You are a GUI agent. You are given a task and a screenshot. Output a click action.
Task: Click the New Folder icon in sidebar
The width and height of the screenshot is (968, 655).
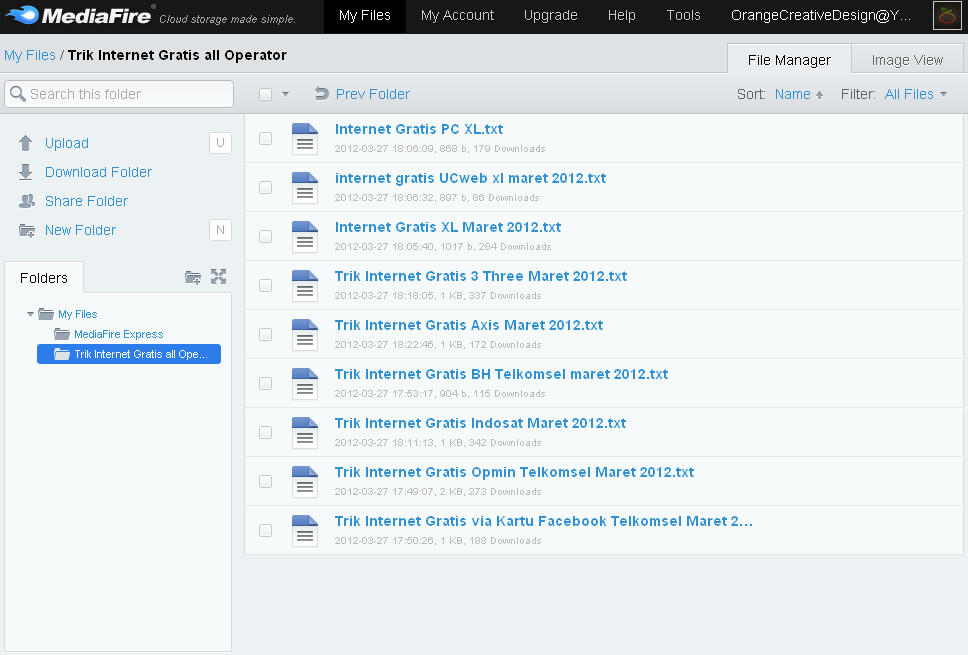[27, 230]
